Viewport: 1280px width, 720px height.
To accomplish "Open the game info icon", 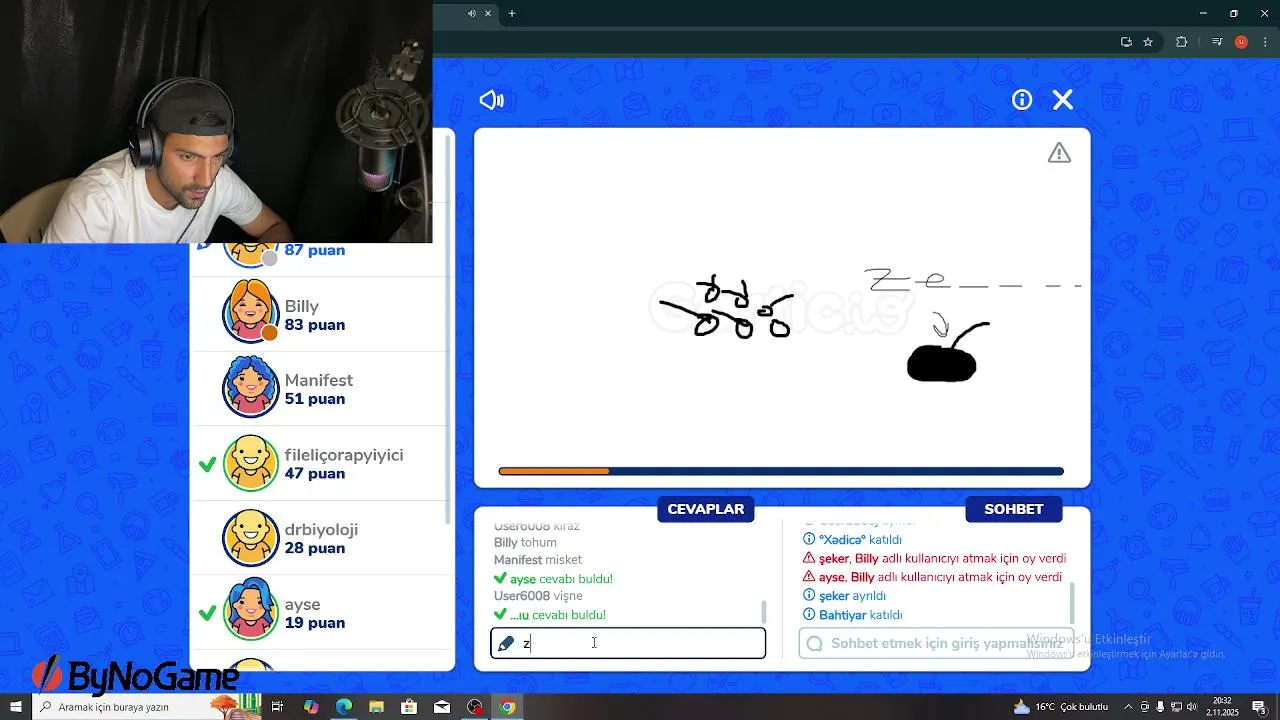I will tap(1022, 100).
